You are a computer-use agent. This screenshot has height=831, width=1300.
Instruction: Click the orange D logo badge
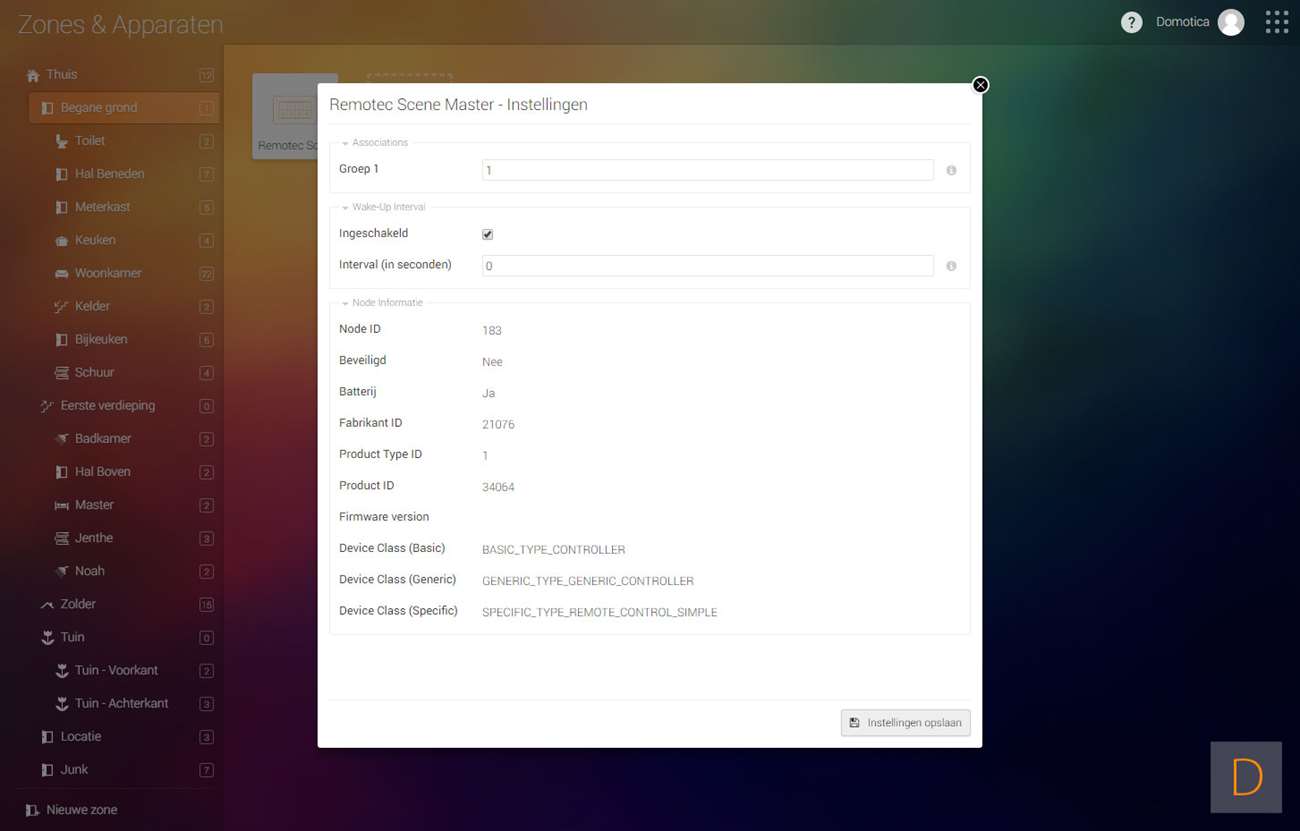[x=1246, y=777]
